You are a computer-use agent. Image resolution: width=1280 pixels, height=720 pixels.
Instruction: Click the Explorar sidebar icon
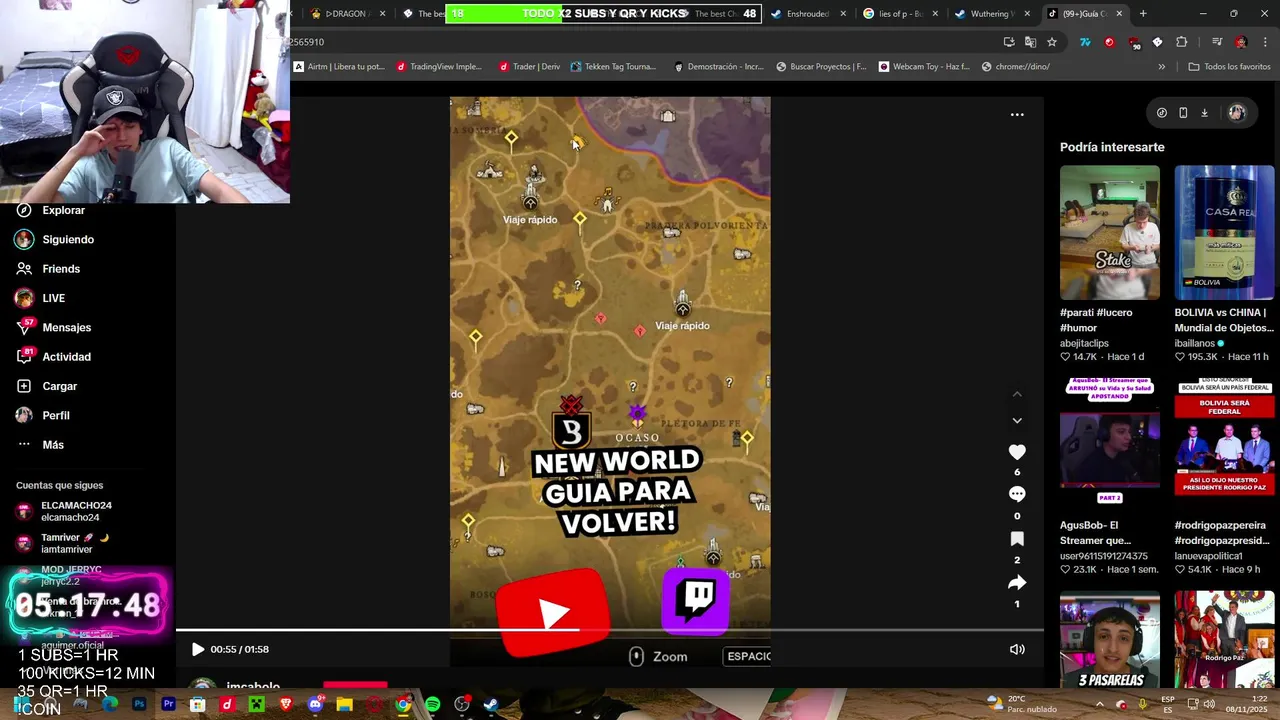click(x=24, y=210)
